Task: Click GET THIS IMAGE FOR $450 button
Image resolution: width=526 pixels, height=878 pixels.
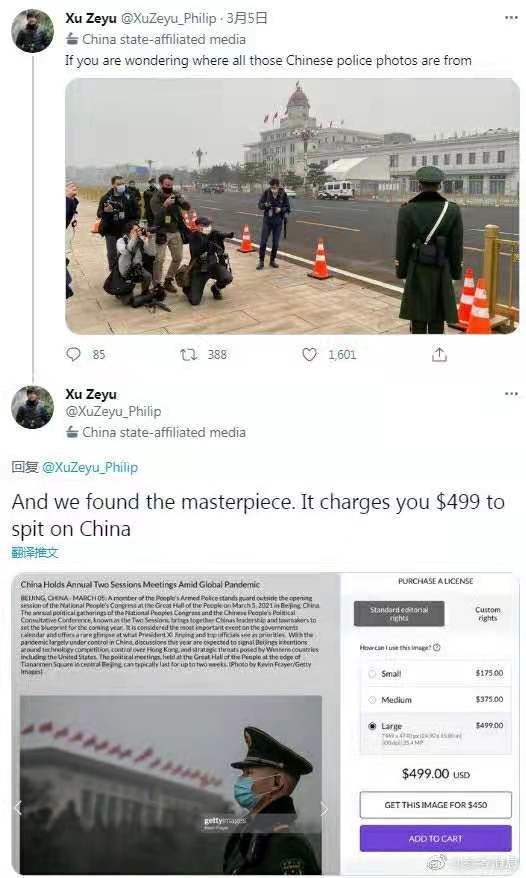Action: tap(436, 805)
